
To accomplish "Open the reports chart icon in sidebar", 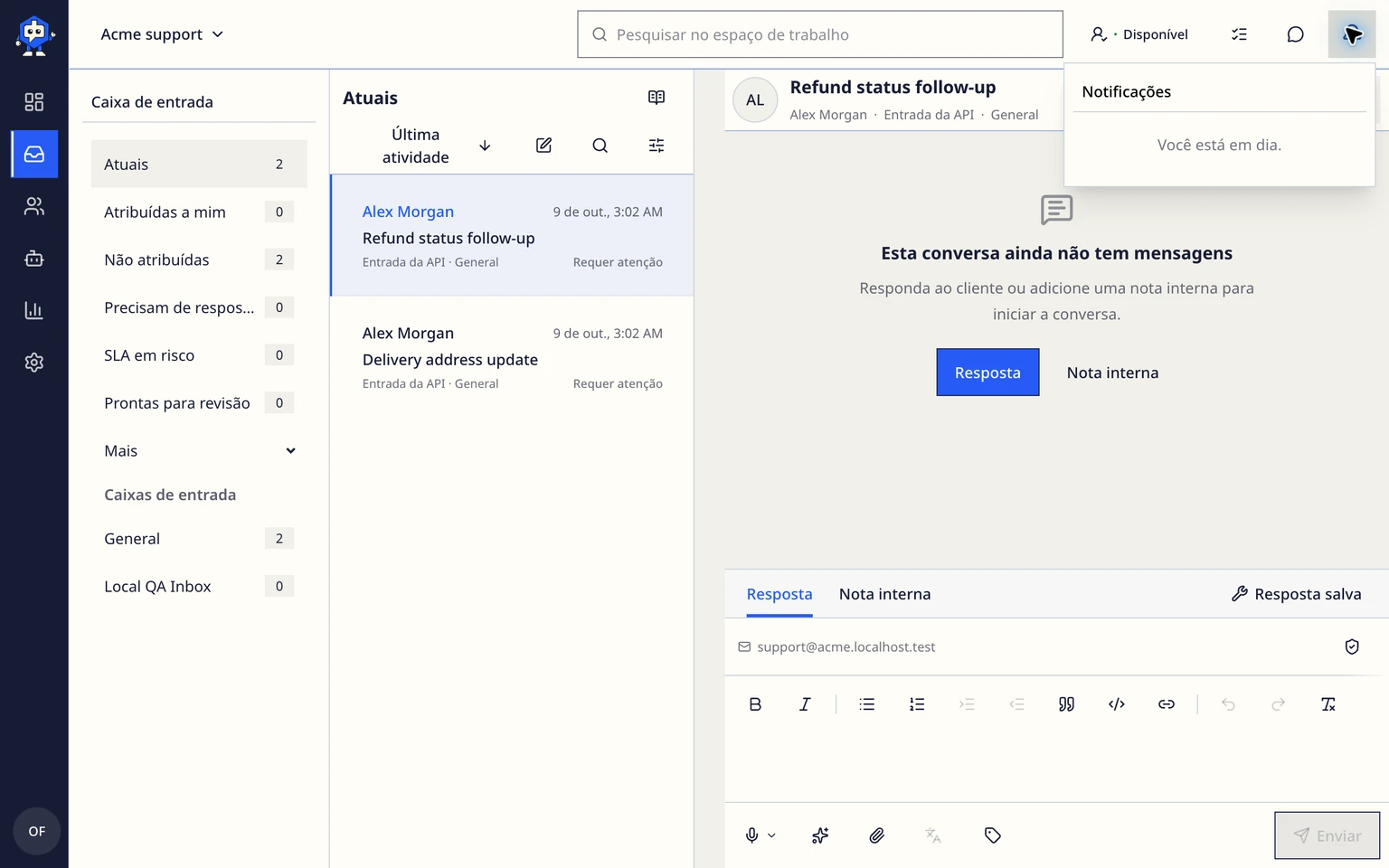I will click(x=33, y=310).
